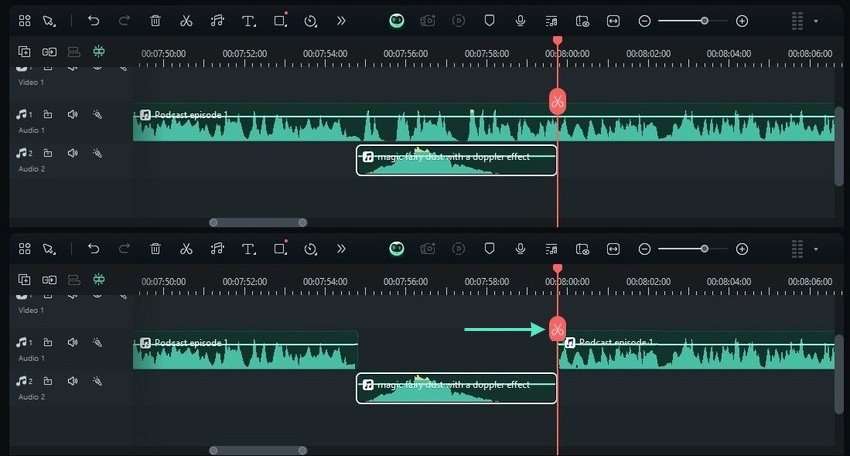
Task: Select the Crop tool in top toolbar
Action: 280,21
